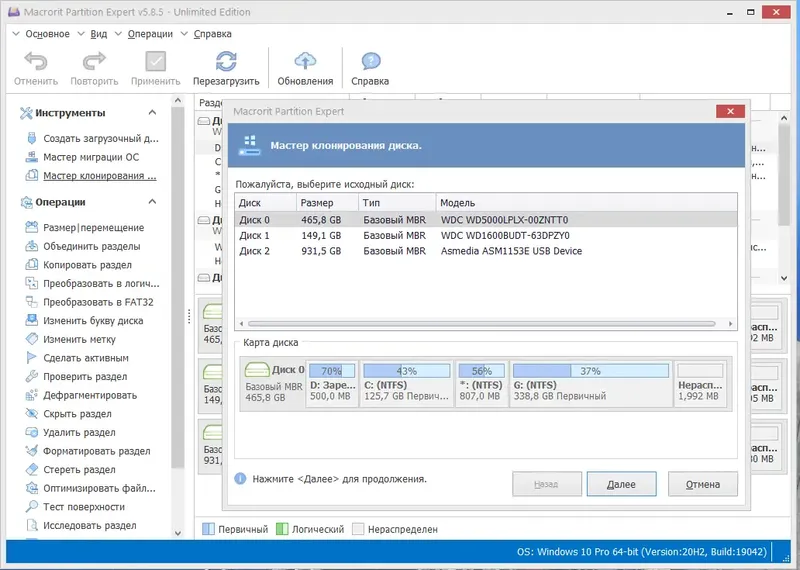Screen dimensions: 800x570
Task: Close the disk clone wizard dialog
Action: pos(730,111)
